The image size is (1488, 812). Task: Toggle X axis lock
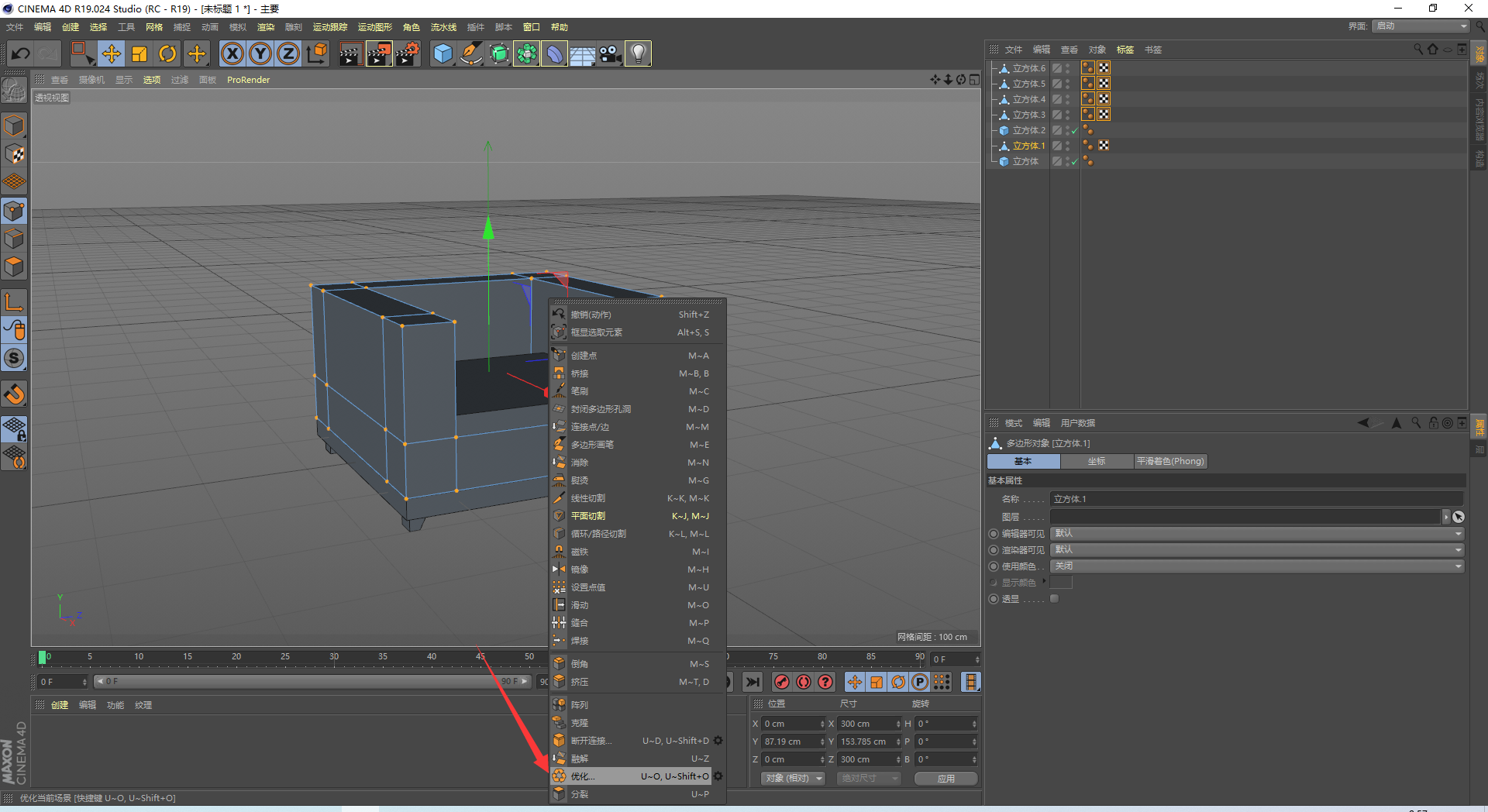[232, 53]
